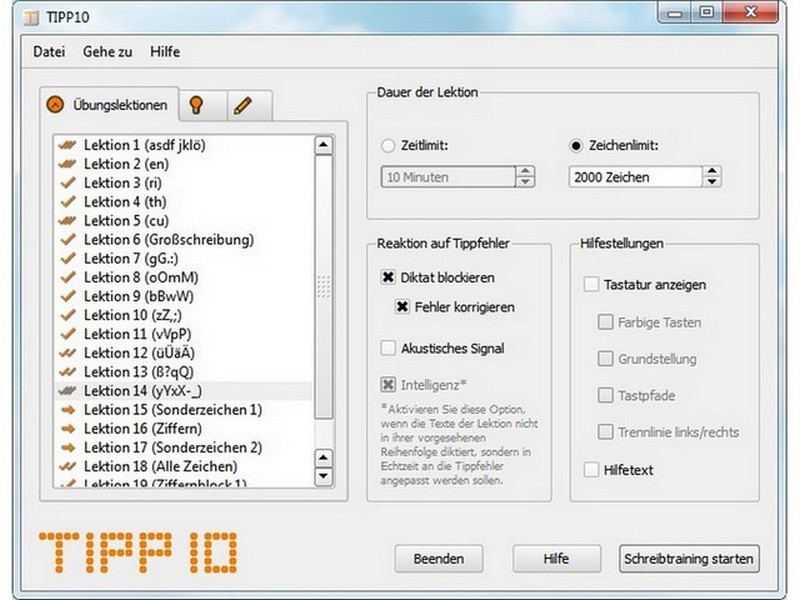Viewport: 800px width, 600px height.
Task: Click the lesson list scrollbar thumb
Action: (323, 287)
